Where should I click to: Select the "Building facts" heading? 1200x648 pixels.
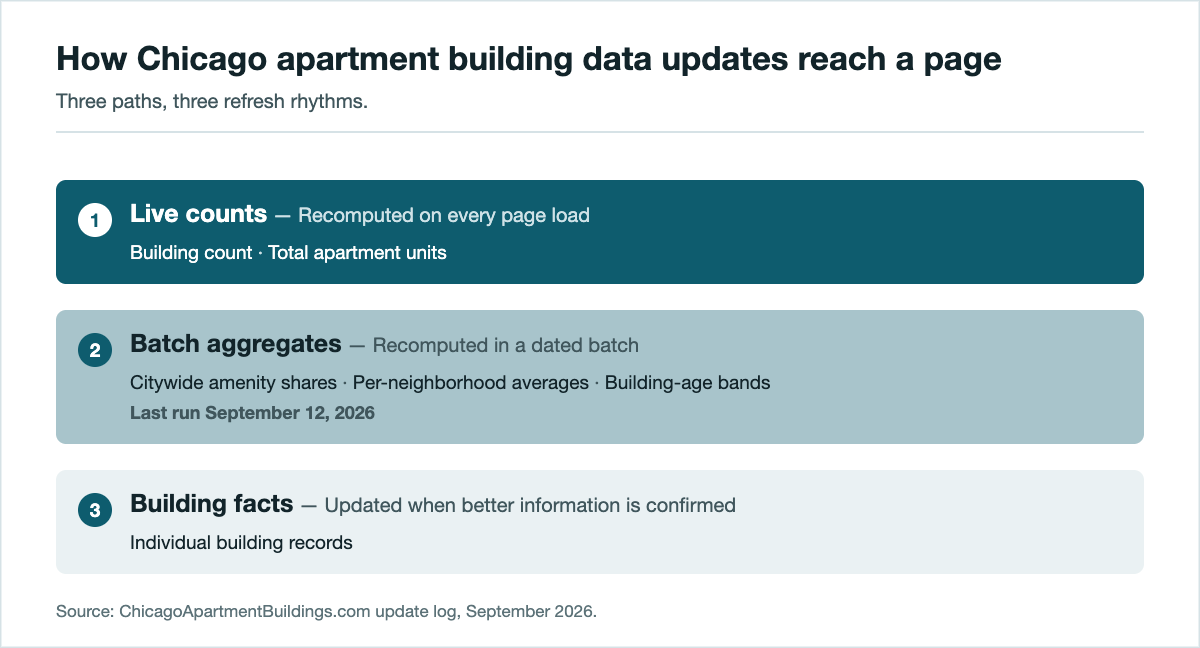click(212, 505)
